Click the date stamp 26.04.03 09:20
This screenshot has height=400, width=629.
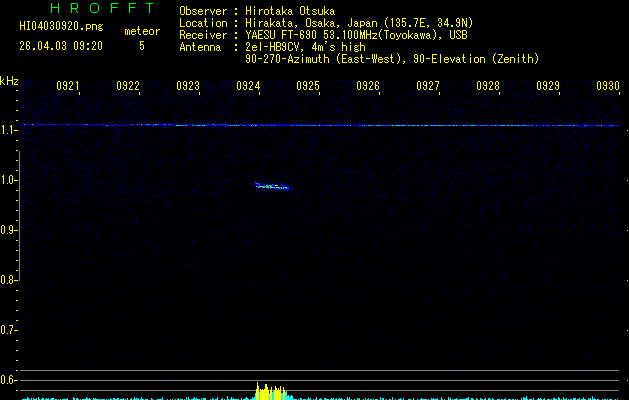[61, 46]
